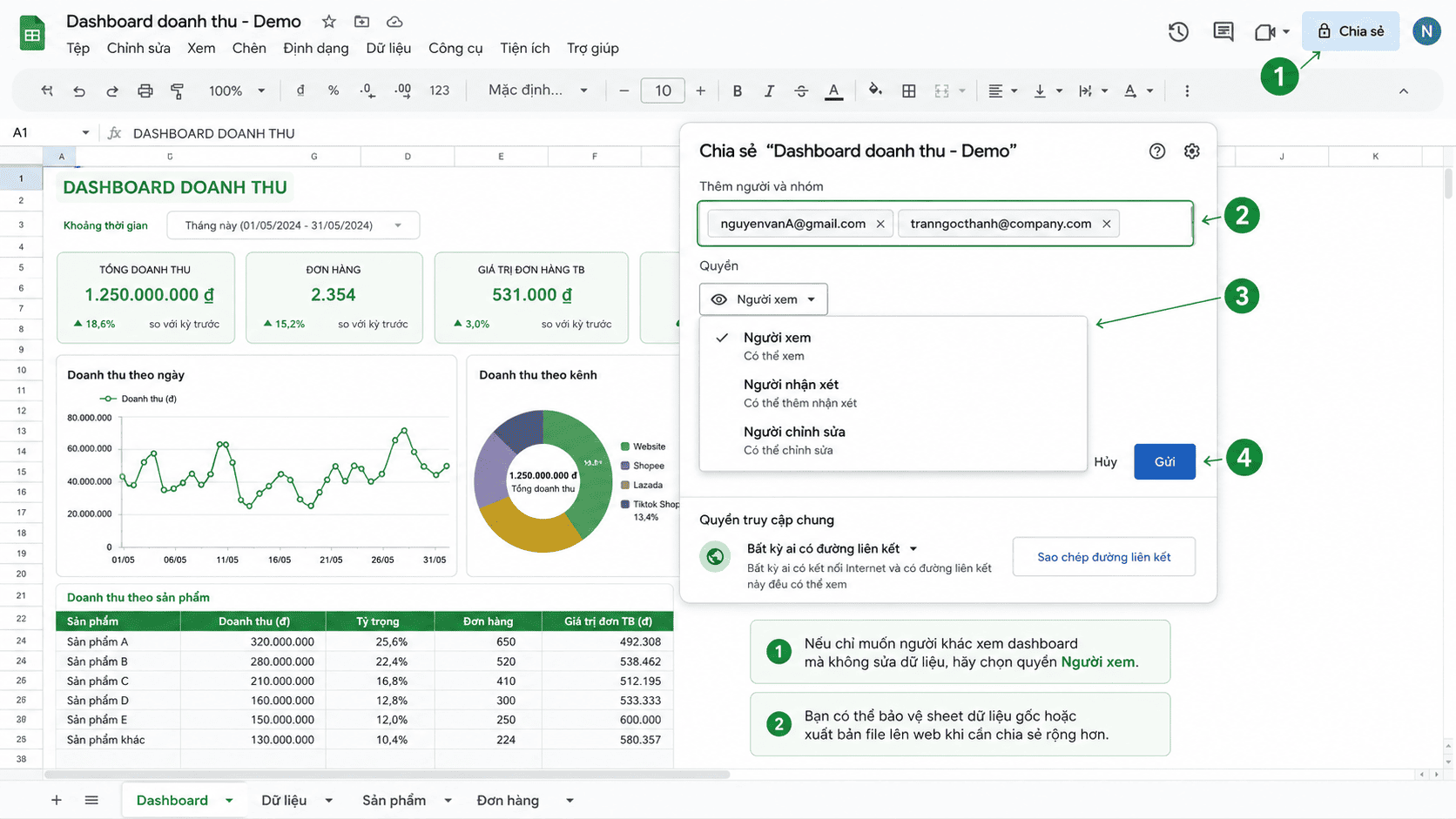Collapse the toolbar with the chevron
The image size is (1456, 819).
click(1404, 91)
